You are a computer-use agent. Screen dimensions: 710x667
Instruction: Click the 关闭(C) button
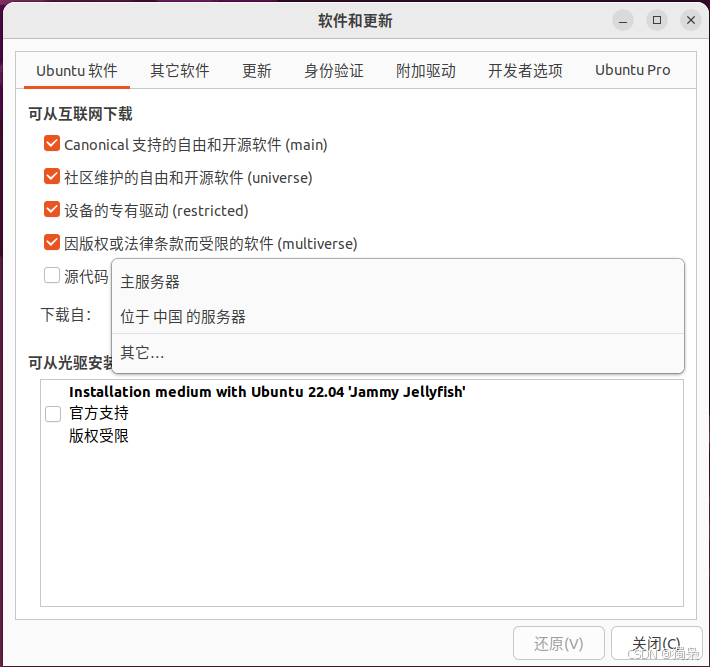click(657, 643)
